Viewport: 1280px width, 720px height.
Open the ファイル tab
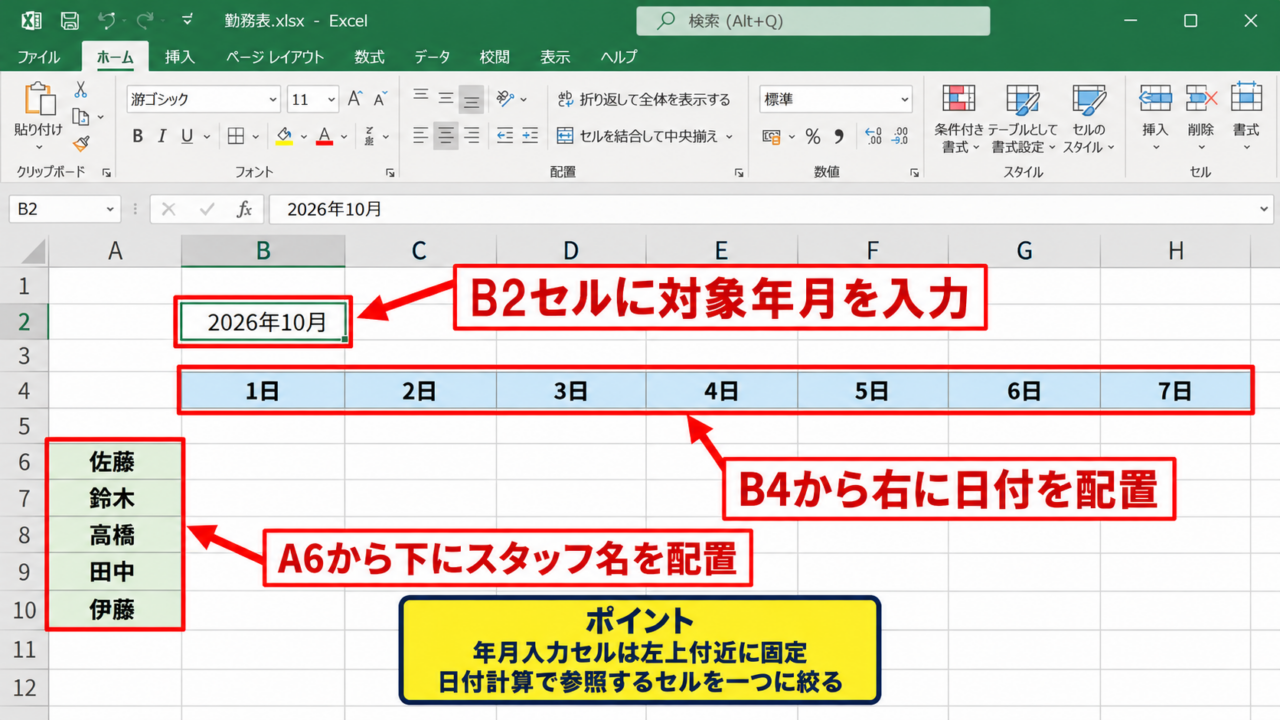[39, 57]
